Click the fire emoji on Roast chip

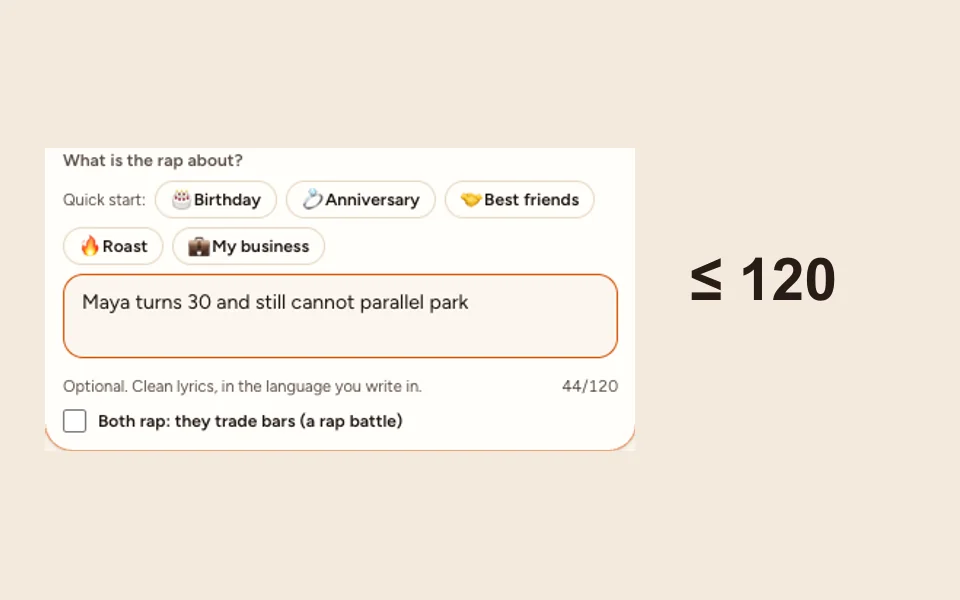pyautogui.click(x=89, y=246)
